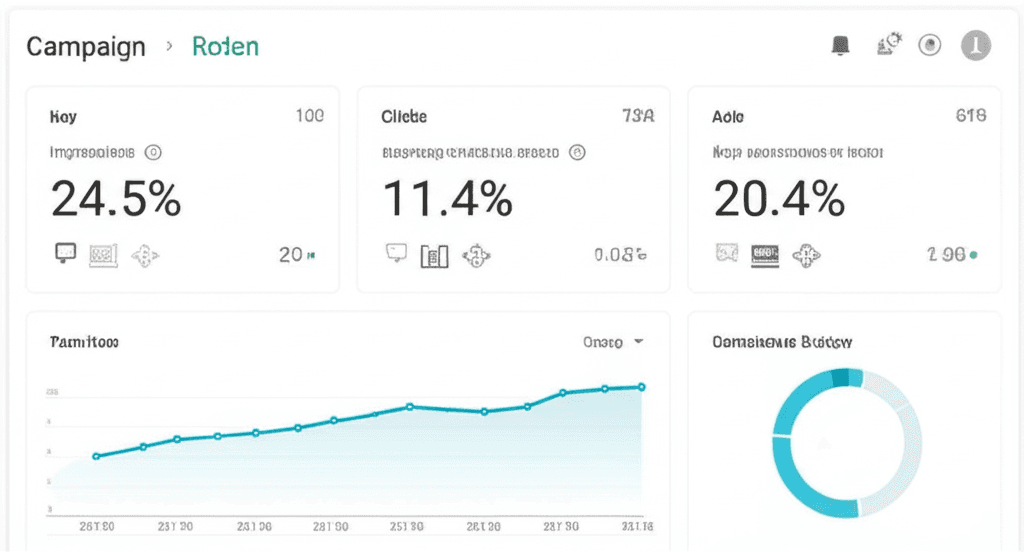The width and height of the screenshot is (1024, 552).
Task: Open the green Roden breadcrumb
Action: tap(225, 46)
